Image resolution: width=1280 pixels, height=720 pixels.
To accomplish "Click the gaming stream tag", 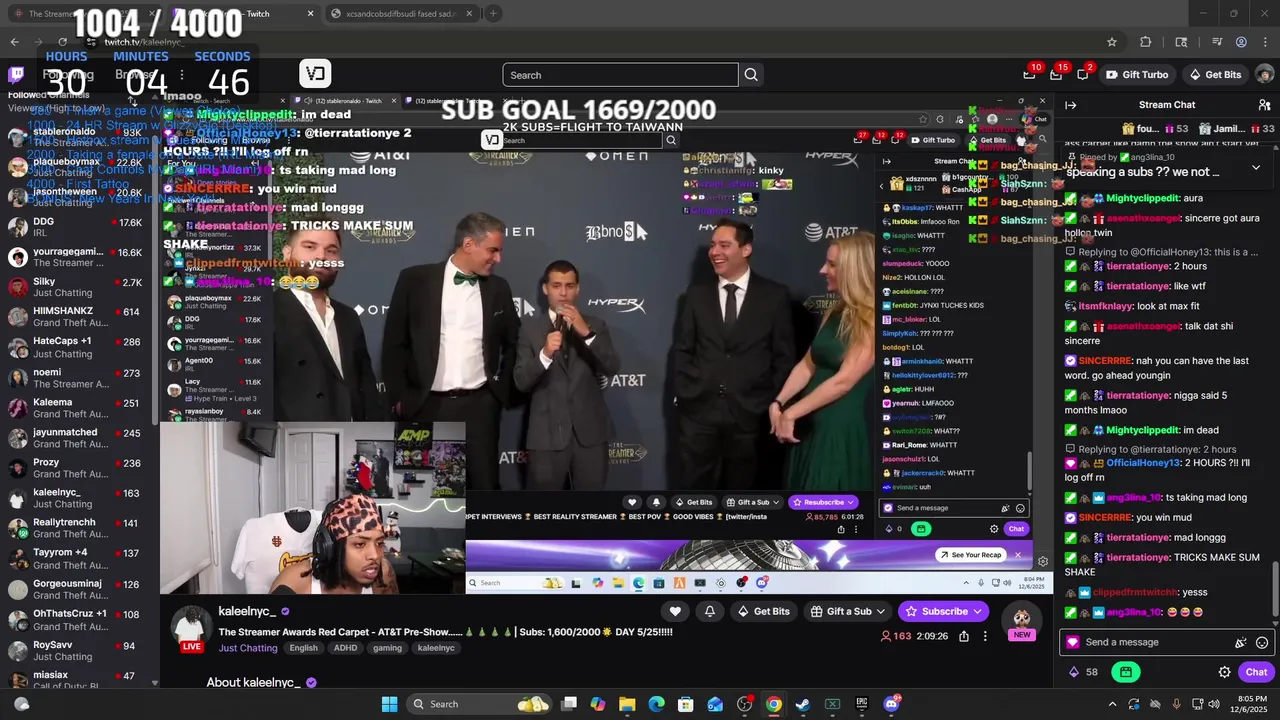I will pos(387,648).
